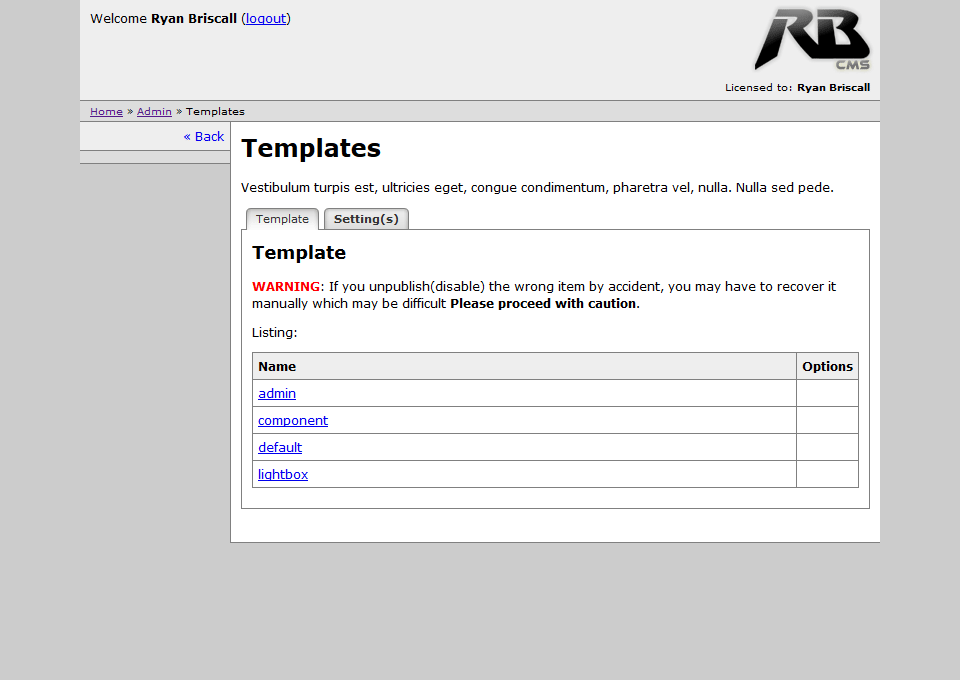Switch to the Template tab
This screenshot has width=960, height=680.
[282, 219]
